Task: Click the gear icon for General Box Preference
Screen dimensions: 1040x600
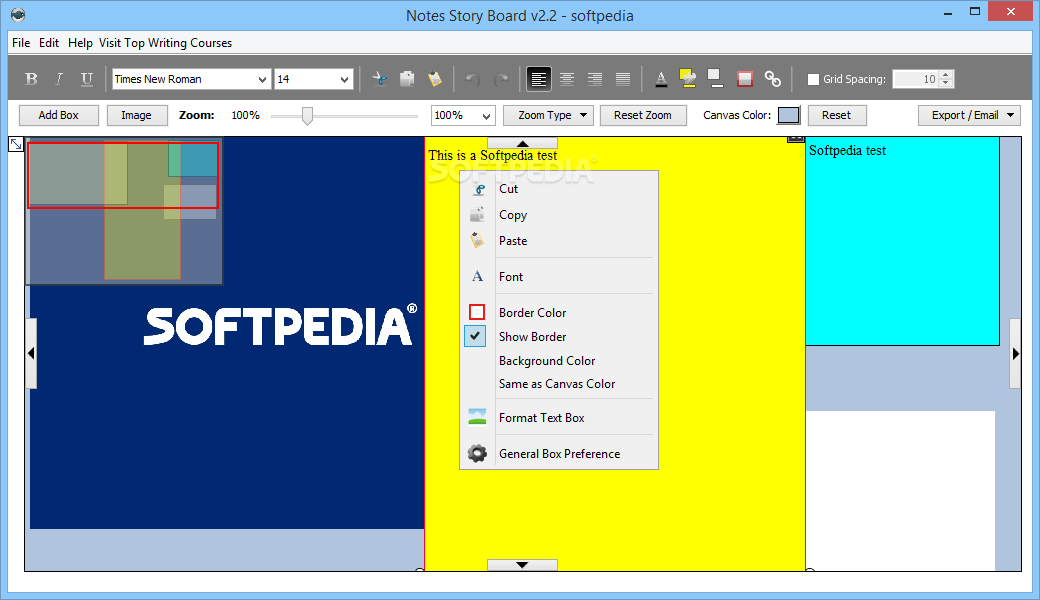Action: click(x=477, y=453)
